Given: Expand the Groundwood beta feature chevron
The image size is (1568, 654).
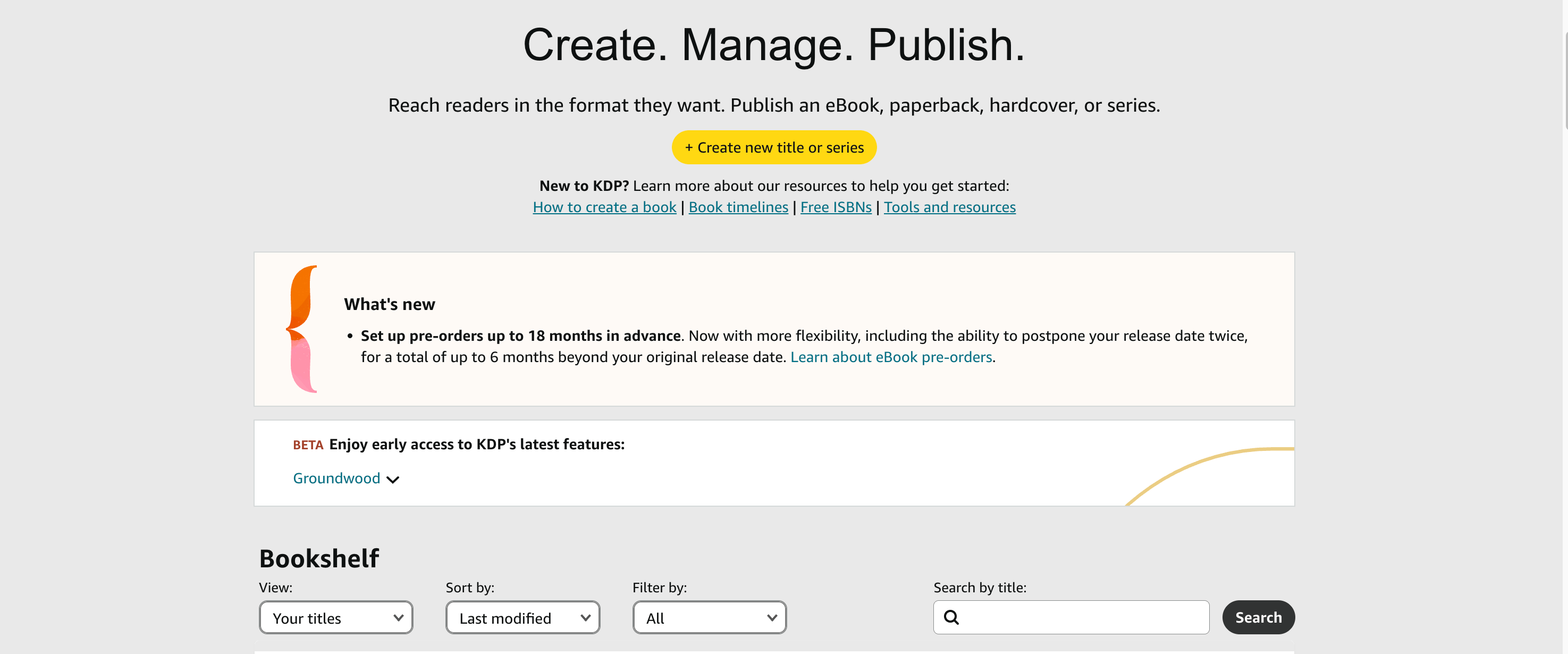Looking at the screenshot, I should 393,479.
